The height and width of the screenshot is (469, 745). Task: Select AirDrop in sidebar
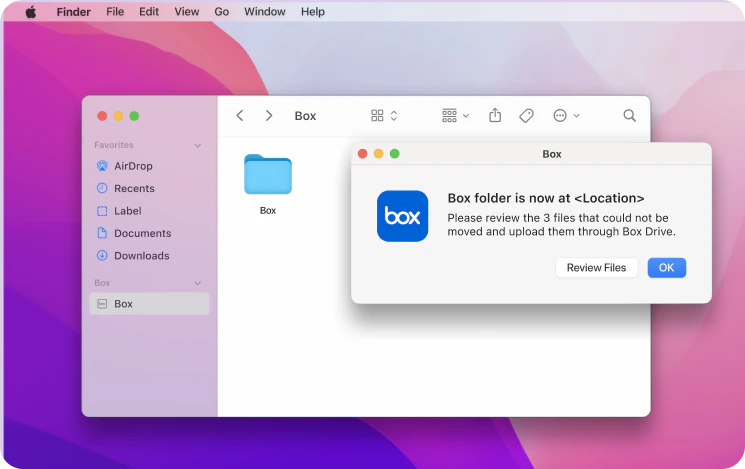pyautogui.click(x=149, y=166)
